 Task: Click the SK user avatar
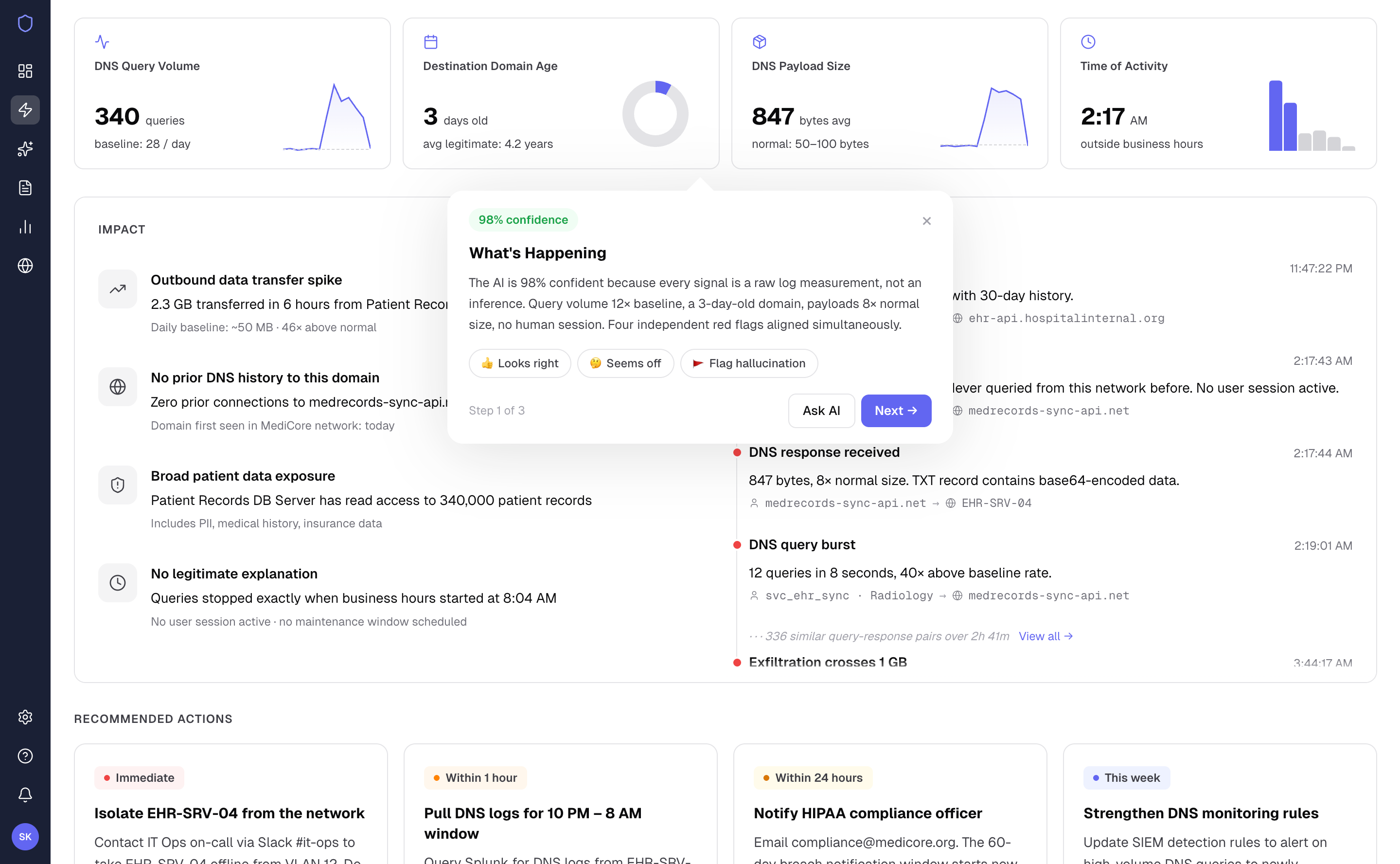click(25, 837)
